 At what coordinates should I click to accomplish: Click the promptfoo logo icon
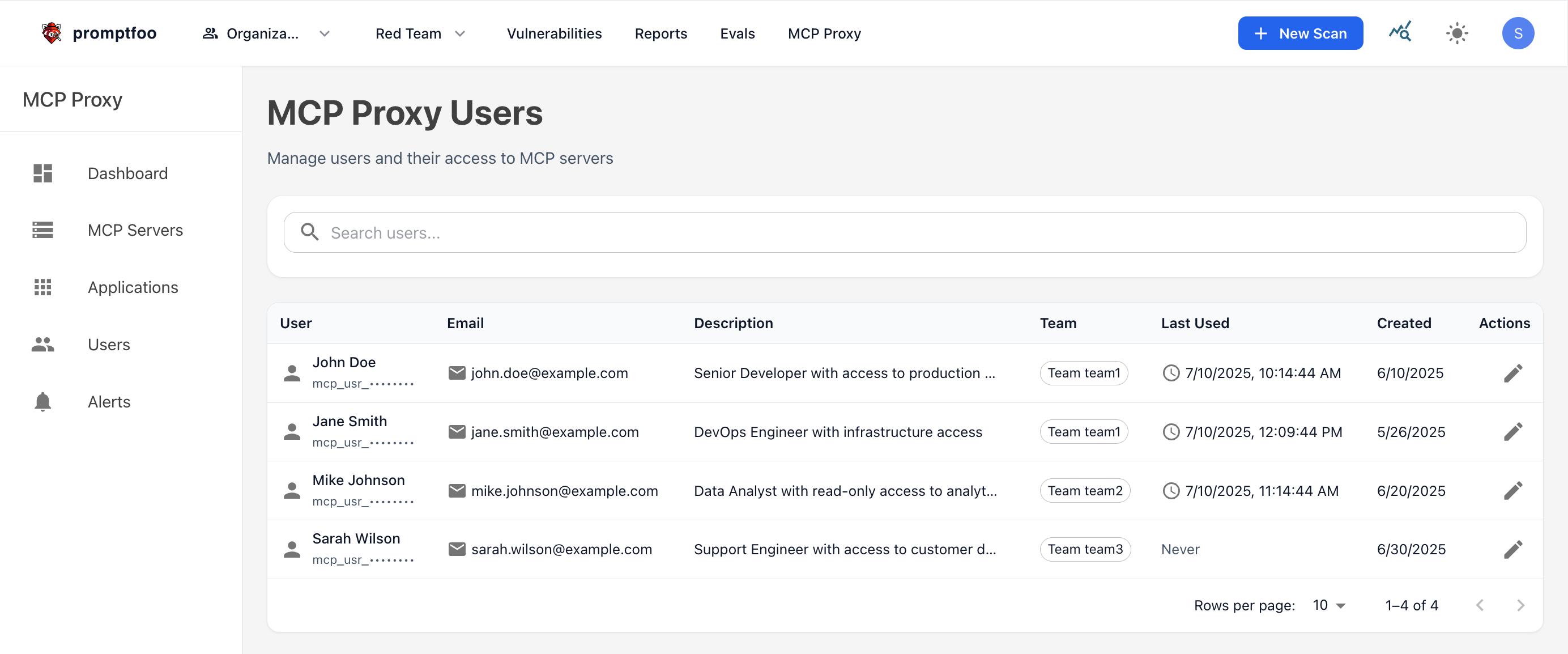pyautogui.click(x=52, y=33)
